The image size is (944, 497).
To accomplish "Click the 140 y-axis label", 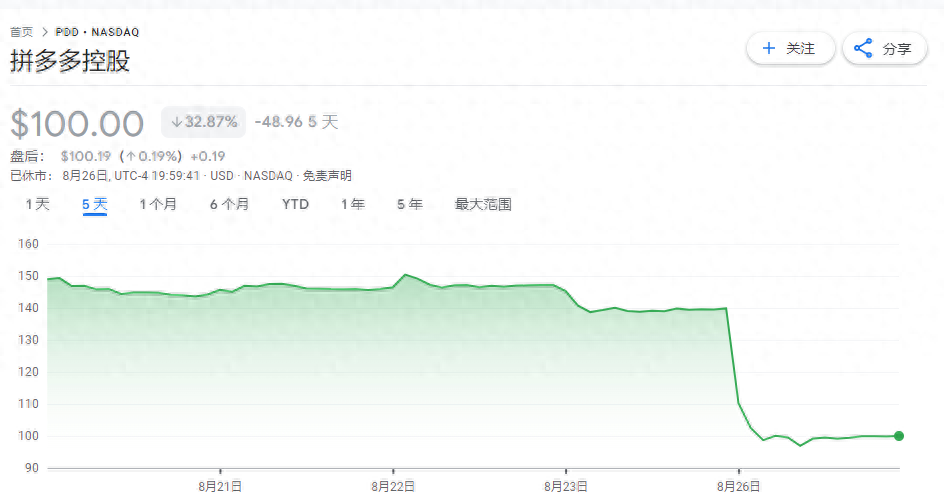I will click(x=28, y=307).
